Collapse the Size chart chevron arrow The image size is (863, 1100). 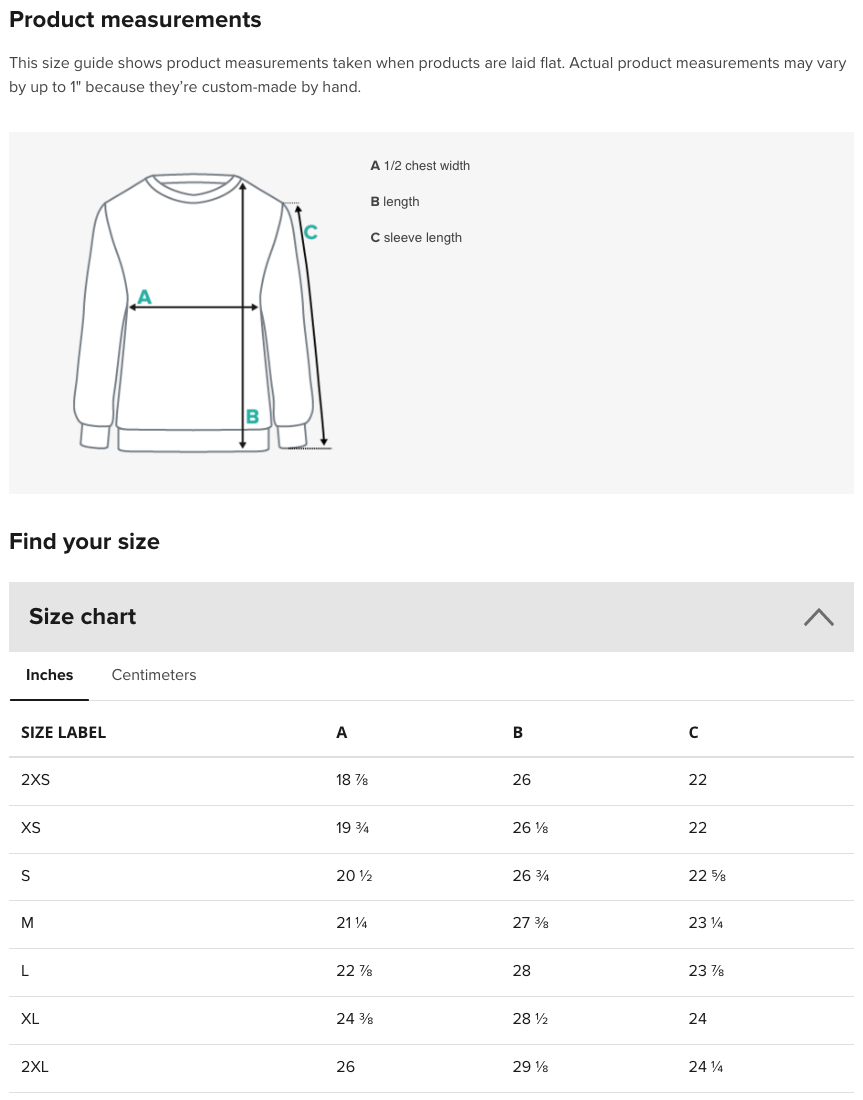(x=818, y=617)
